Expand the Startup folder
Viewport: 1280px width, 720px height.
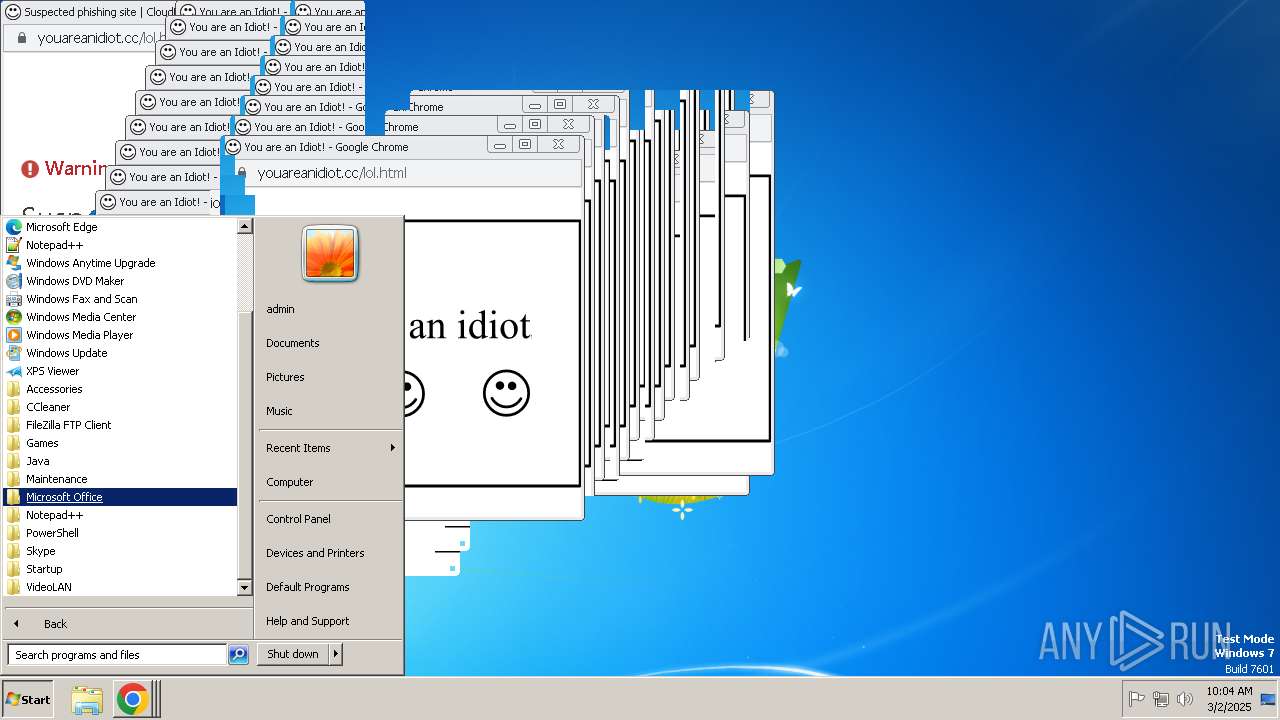[x=120, y=569]
